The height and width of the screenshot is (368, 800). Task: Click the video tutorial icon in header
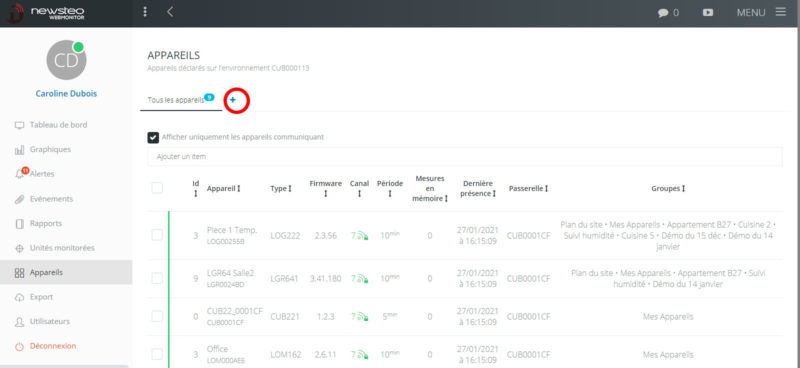click(x=708, y=12)
